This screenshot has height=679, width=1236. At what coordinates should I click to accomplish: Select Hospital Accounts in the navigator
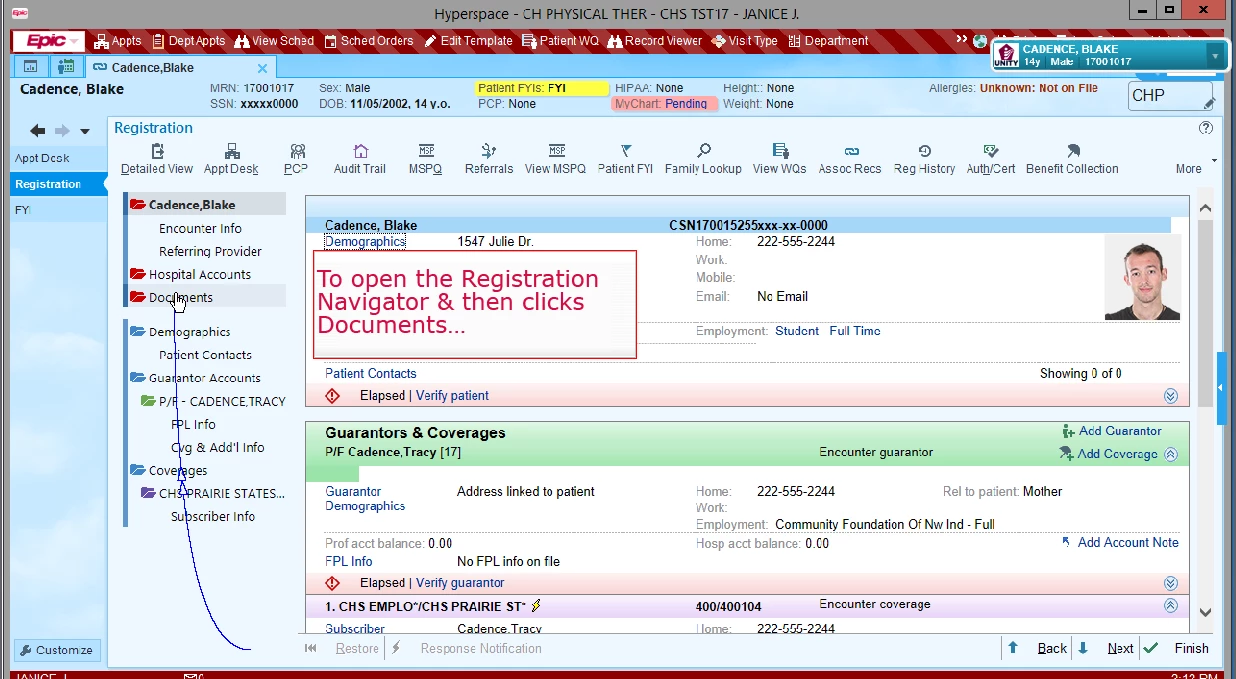pyautogui.click(x=199, y=274)
